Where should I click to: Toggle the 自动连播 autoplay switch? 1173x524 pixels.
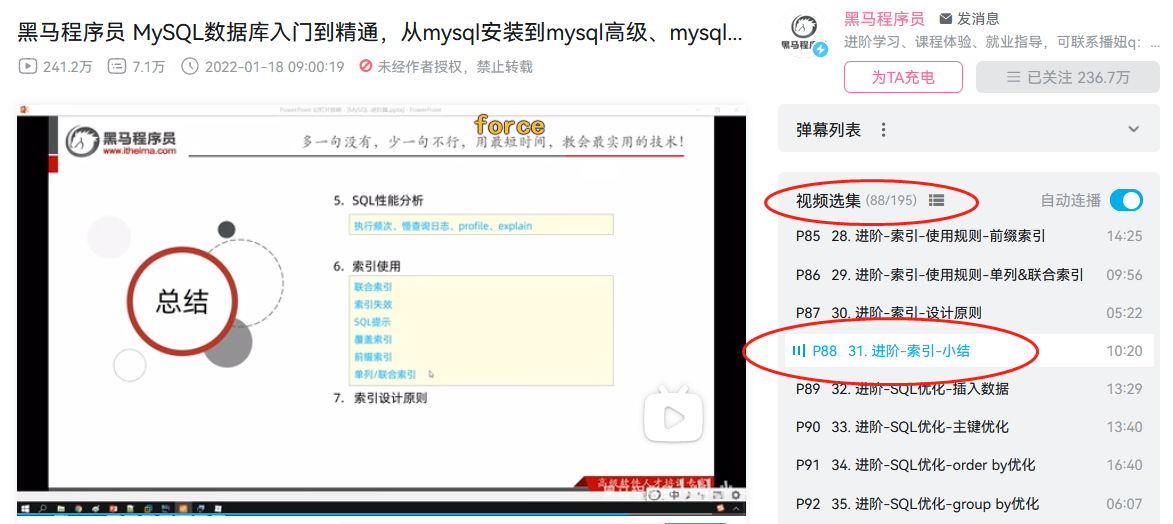[x=1126, y=201]
